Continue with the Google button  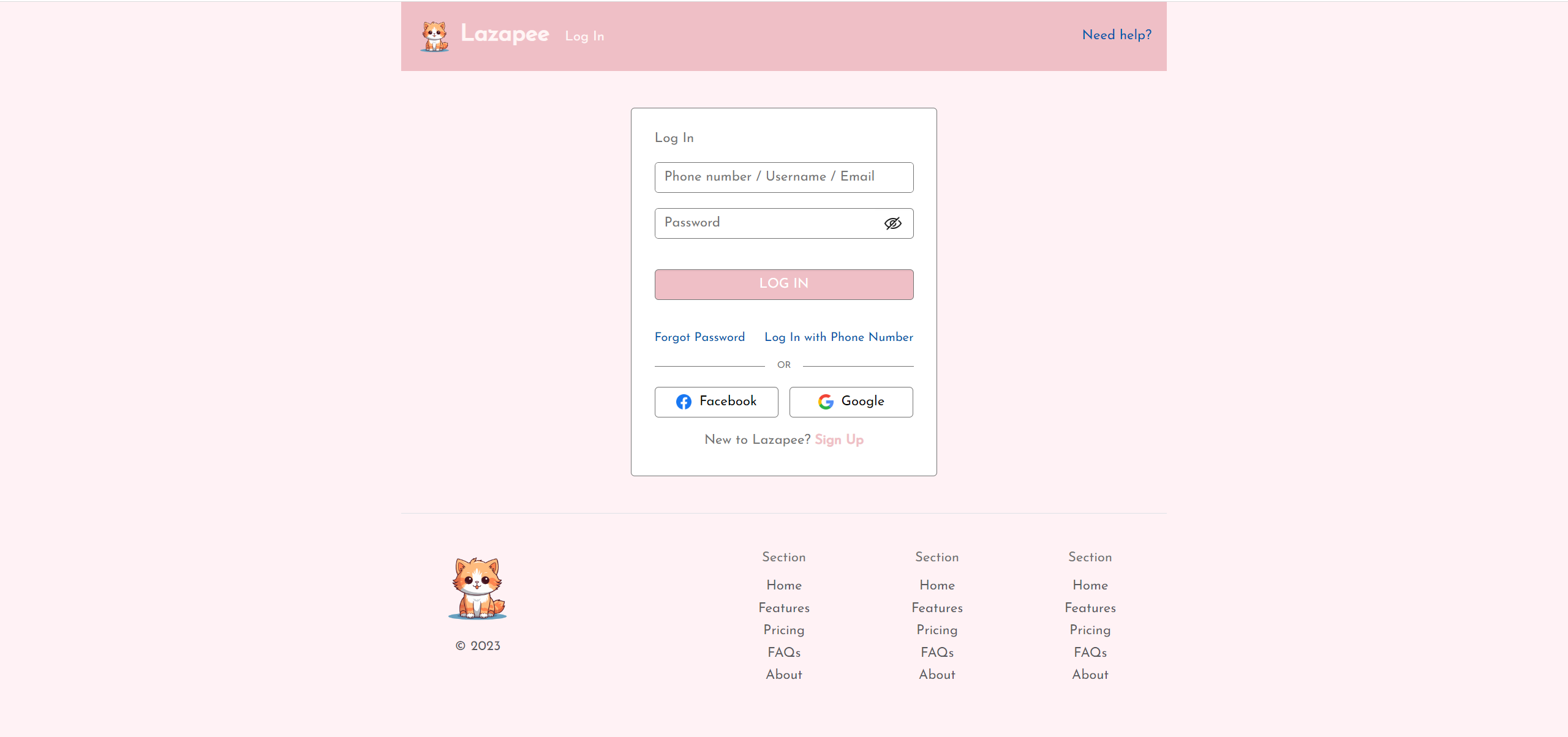pos(851,402)
